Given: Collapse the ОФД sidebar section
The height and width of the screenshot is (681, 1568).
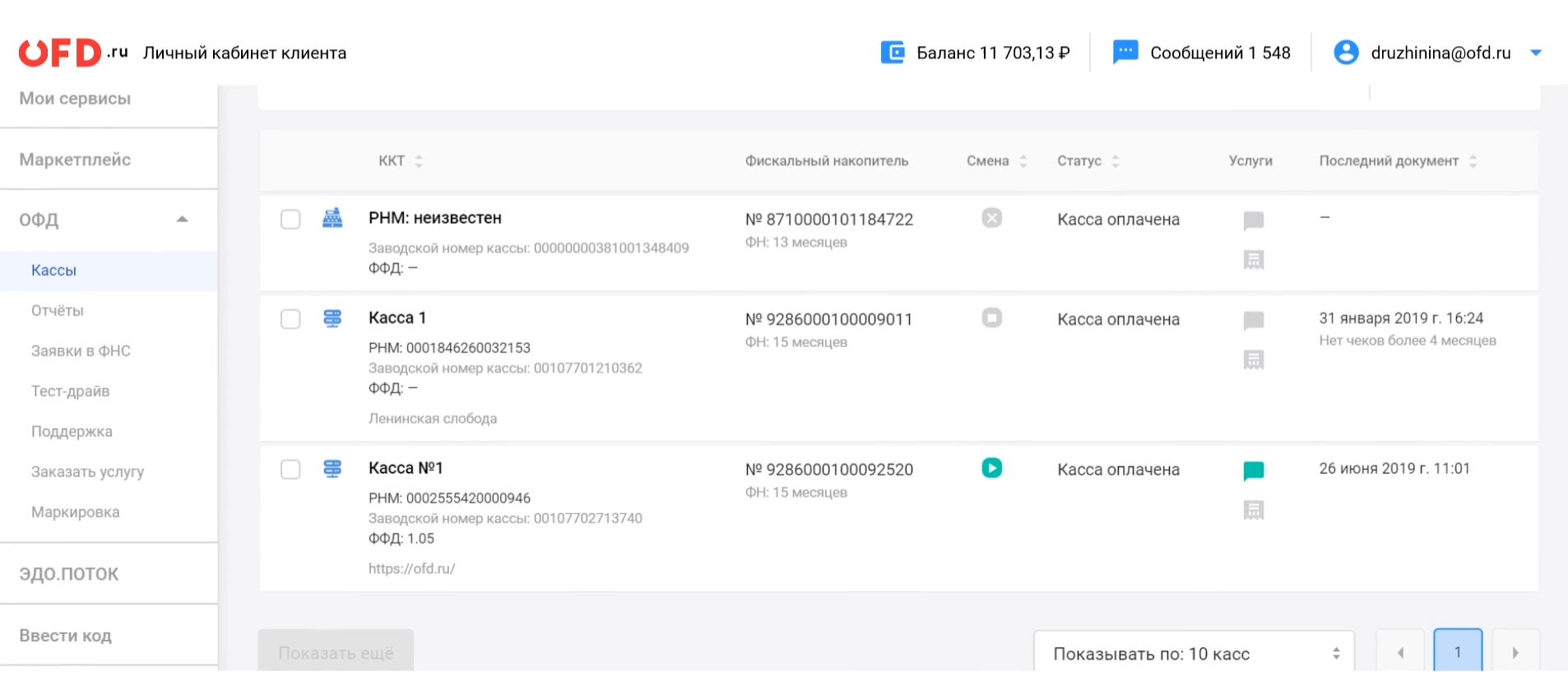Looking at the screenshot, I should pos(183,220).
